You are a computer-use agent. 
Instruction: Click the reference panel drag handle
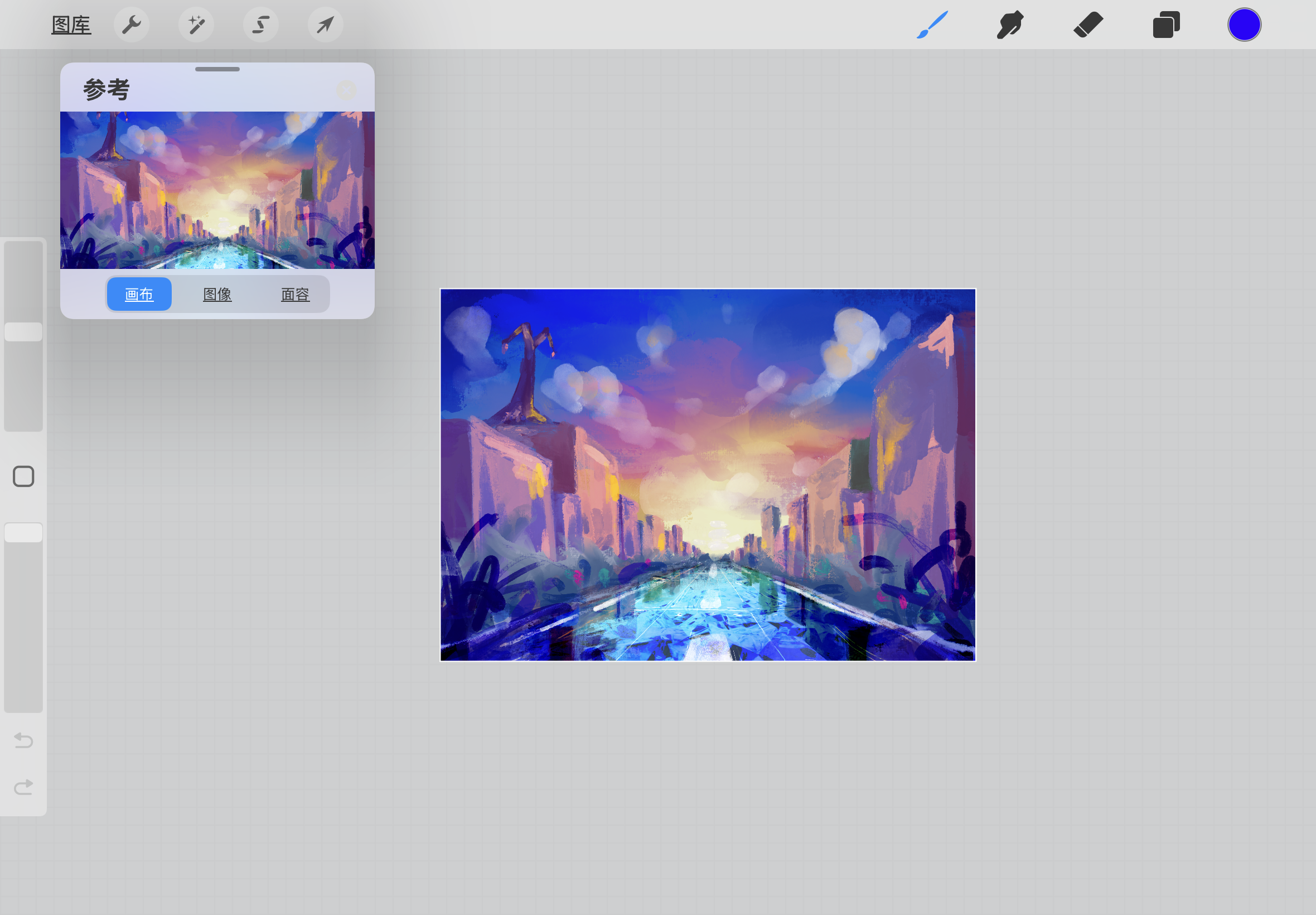(x=217, y=69)
